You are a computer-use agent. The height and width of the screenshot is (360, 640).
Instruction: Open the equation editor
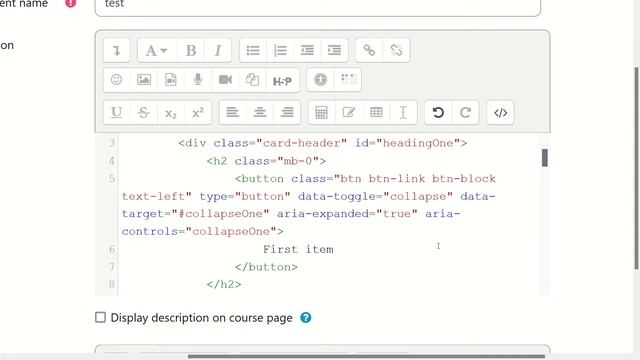pos(322,112)
